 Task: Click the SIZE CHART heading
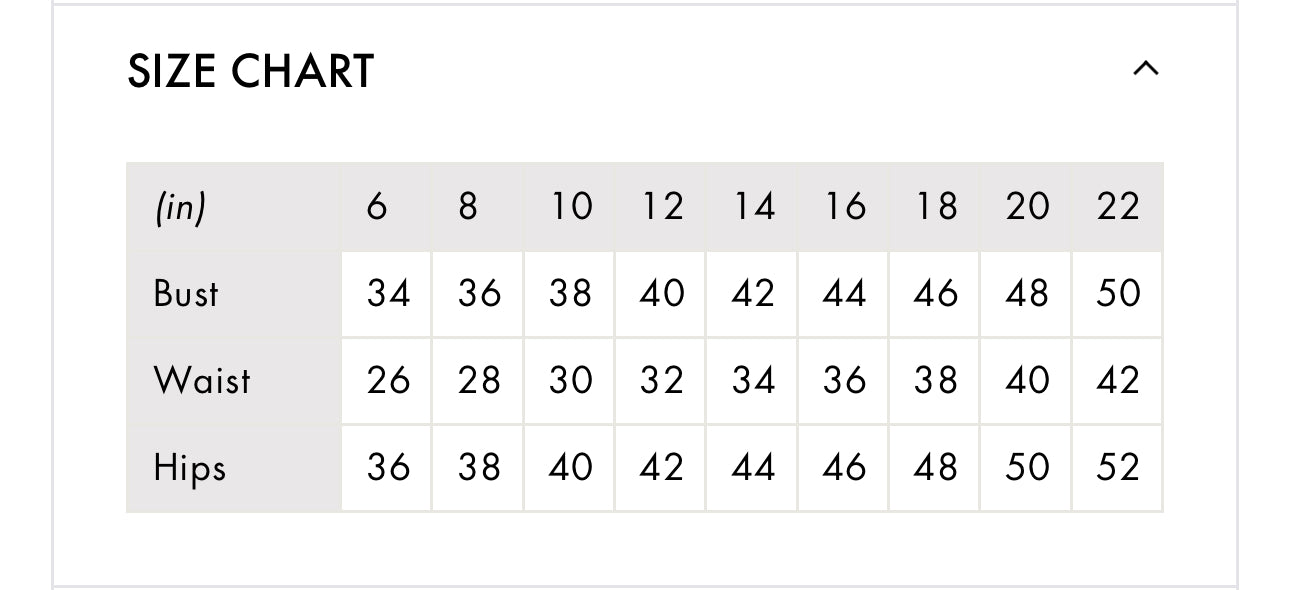click(x=251, y=72)
